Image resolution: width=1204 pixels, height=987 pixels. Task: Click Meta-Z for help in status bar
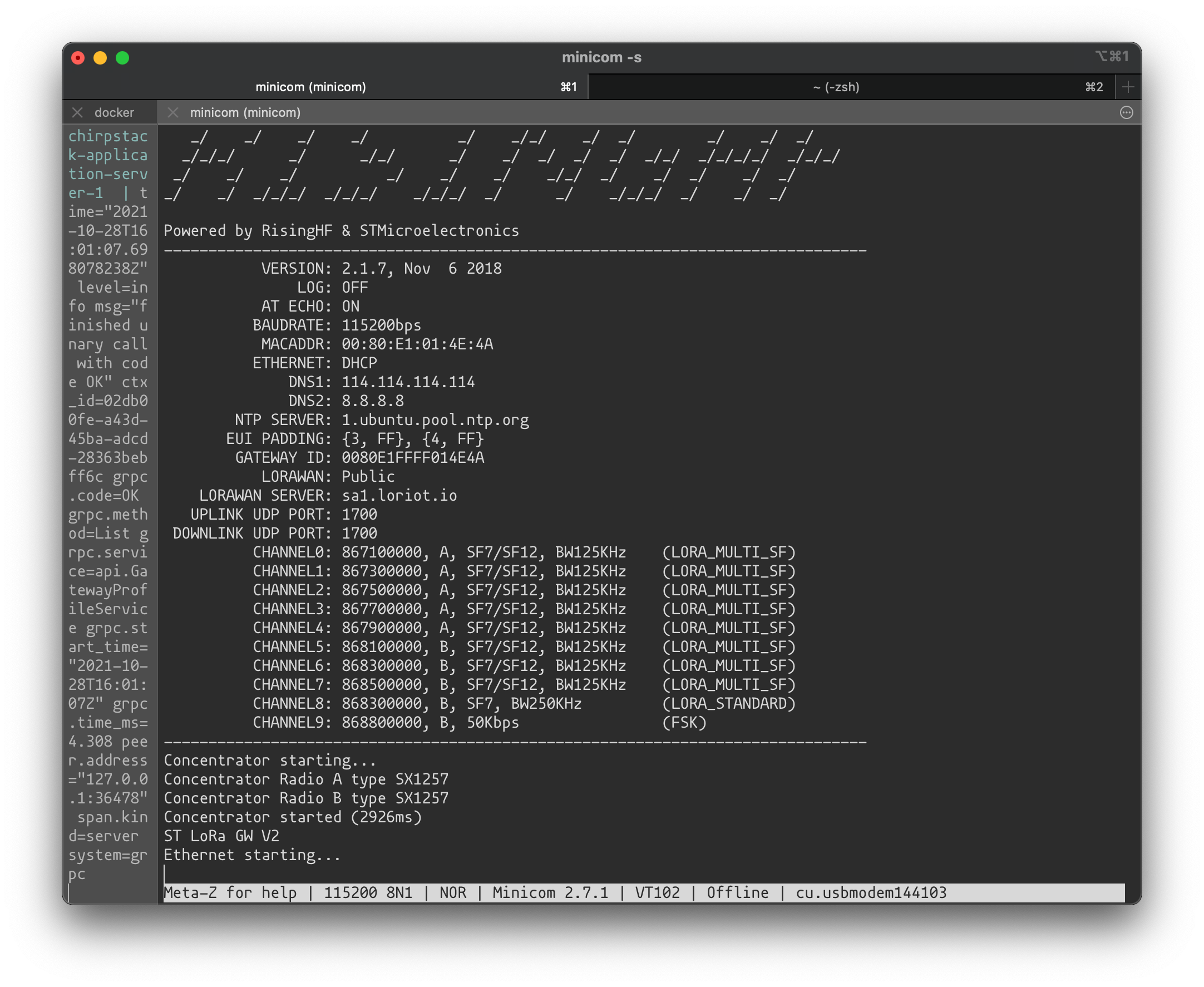coord(230,892)
